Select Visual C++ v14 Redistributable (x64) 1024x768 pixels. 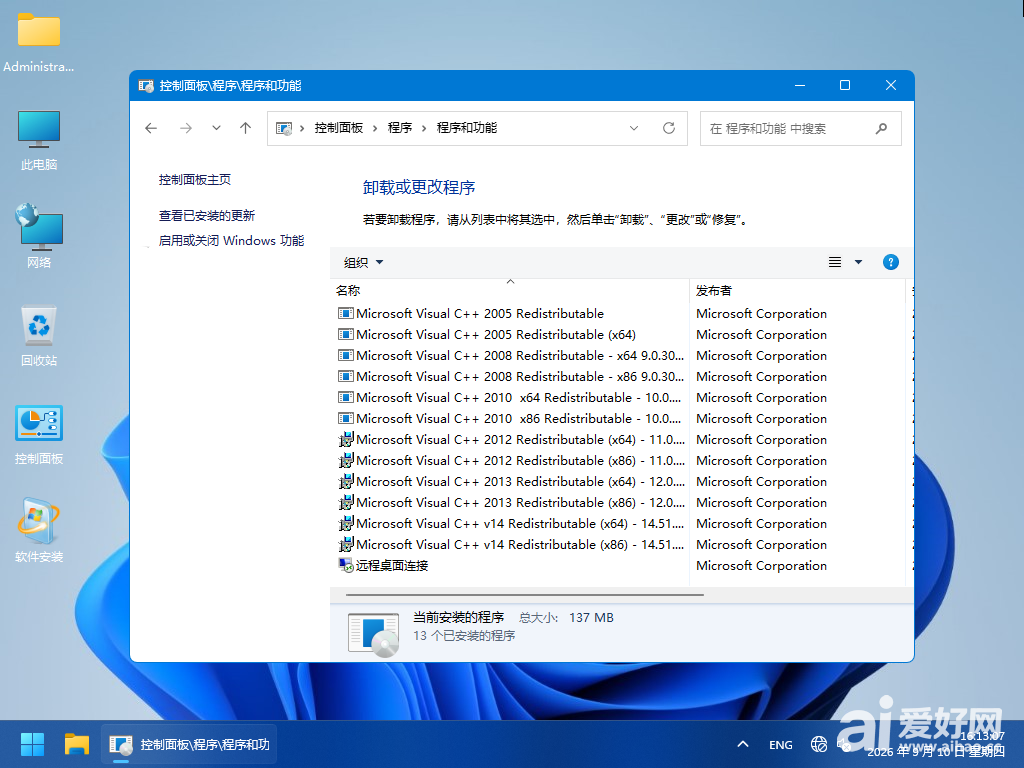(510, 523)
